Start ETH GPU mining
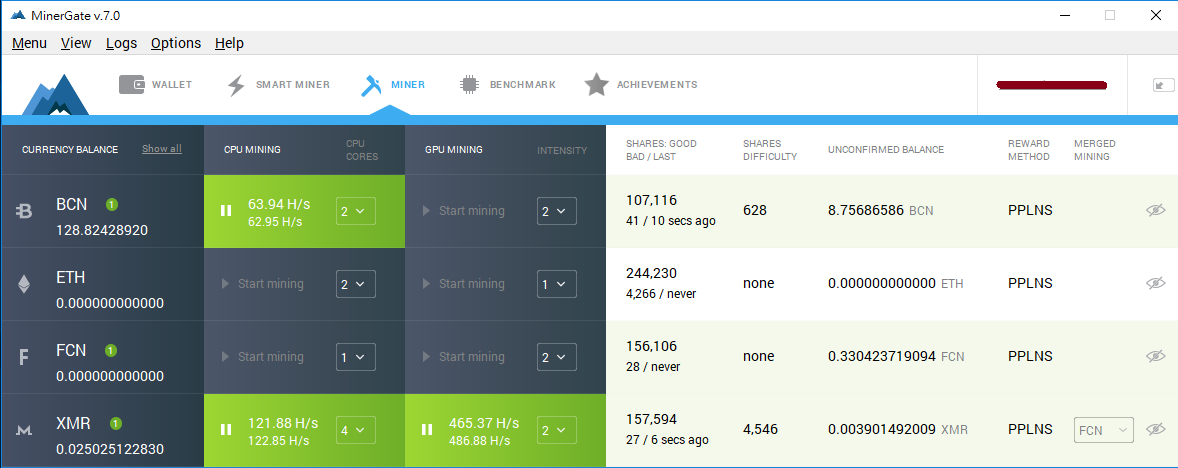Viewport: 1178px width, 468px height. 464,284
